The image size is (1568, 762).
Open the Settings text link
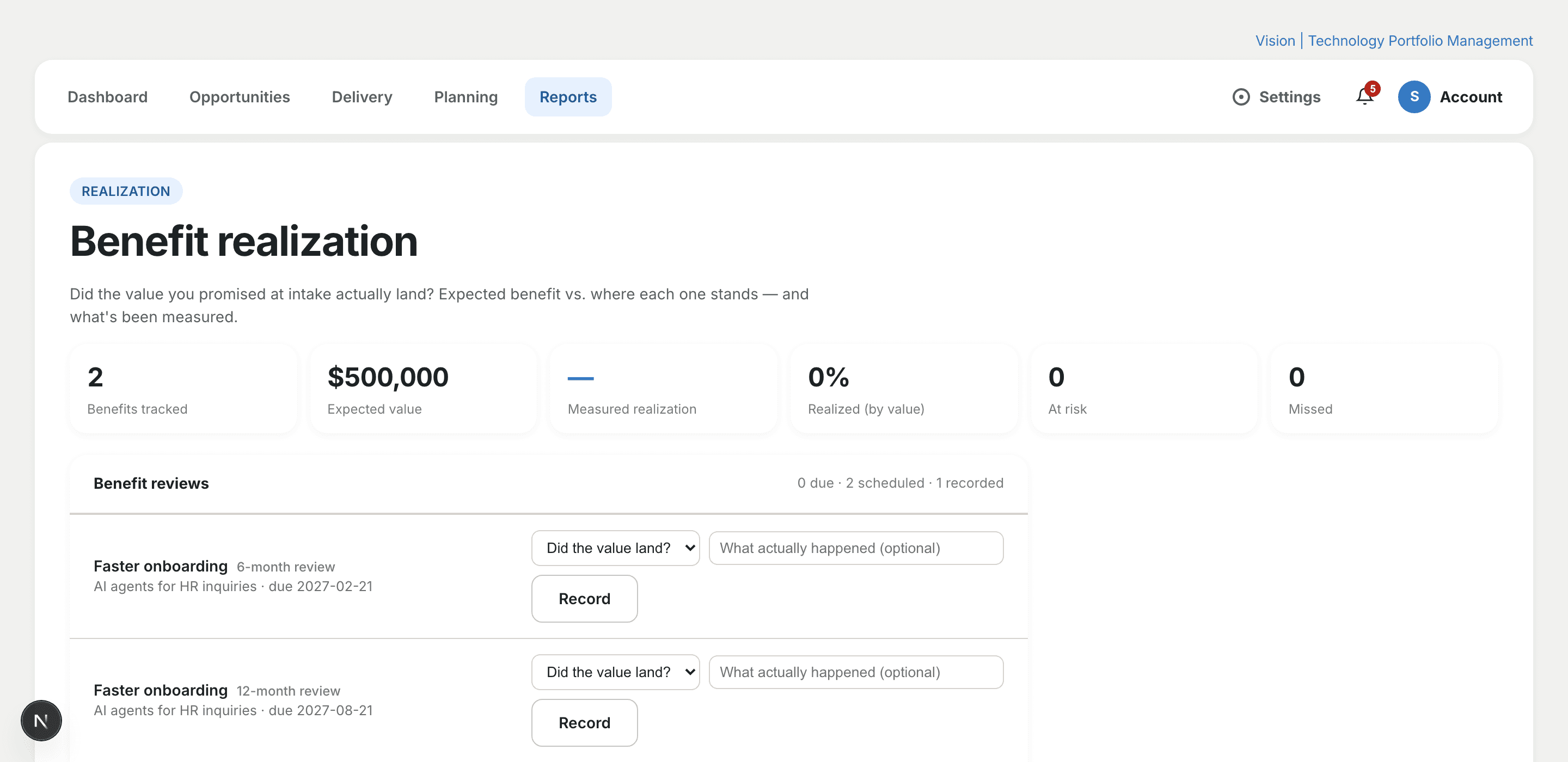(1289, 97)
